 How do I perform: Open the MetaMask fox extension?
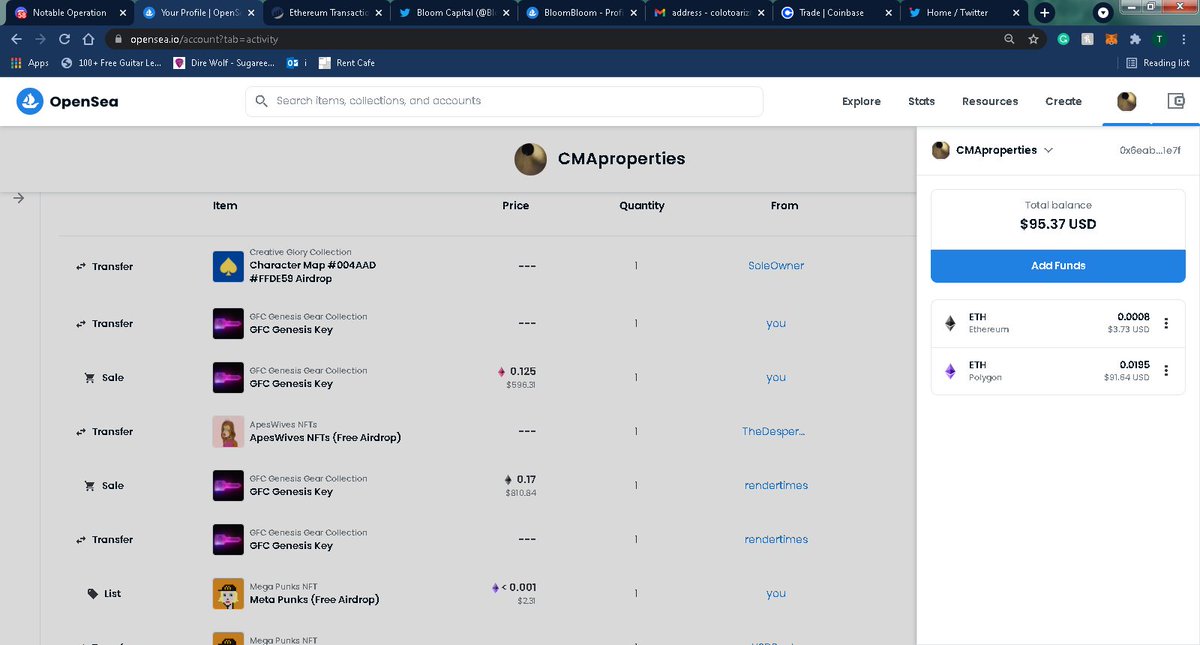tap(1111, 39)
